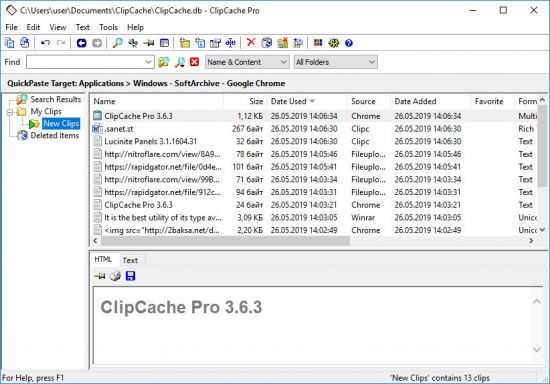
Task: Select the 'https://rapidgator.net/file/912c...' clip
Action: pyautogui.click(x=314, y=192)
